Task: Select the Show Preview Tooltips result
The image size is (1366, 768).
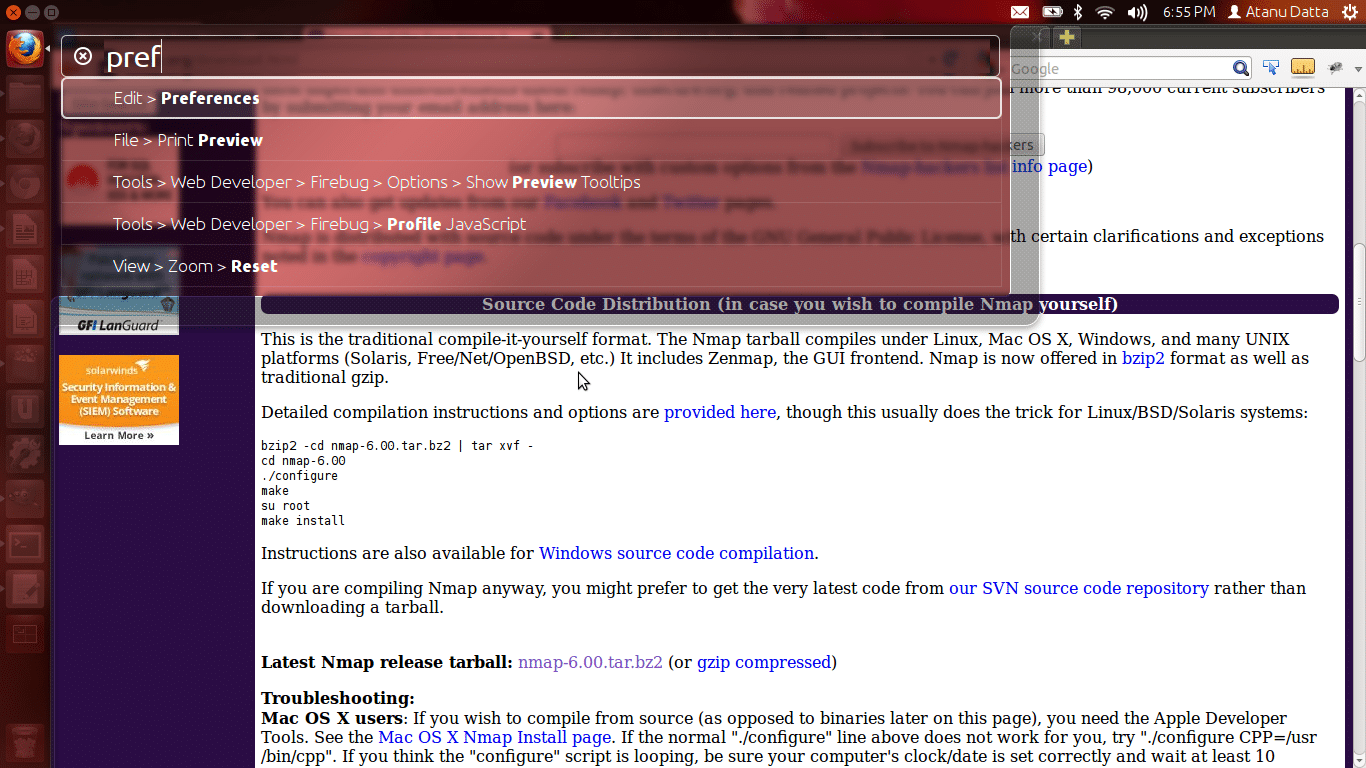Action: pyautogui.click(x=531, y=182)
